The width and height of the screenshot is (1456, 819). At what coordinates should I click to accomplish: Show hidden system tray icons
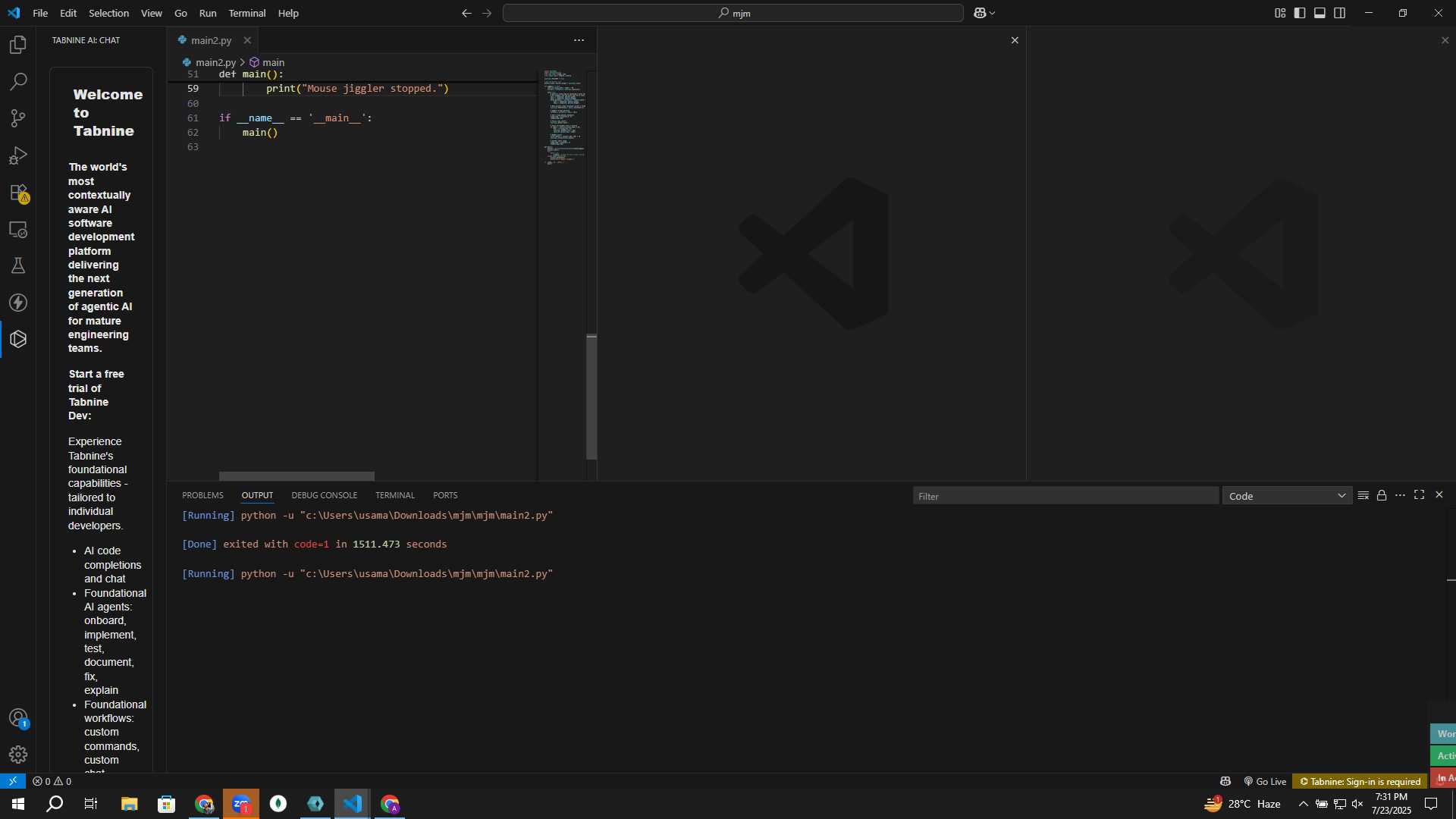click(1303, 804)
